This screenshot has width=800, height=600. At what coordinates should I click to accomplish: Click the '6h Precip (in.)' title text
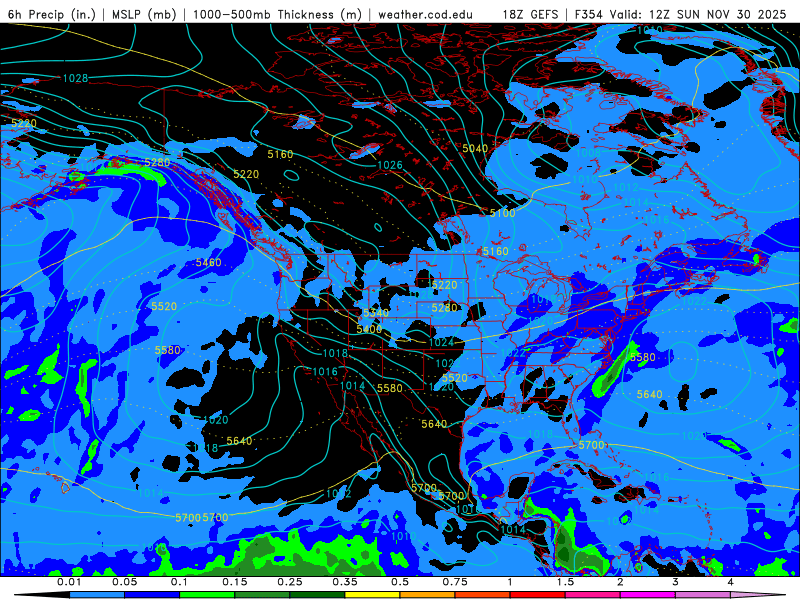[52, 14]
